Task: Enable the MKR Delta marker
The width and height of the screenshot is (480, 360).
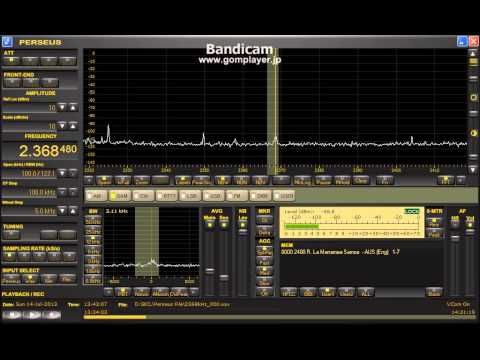Action: pos(264,232)
